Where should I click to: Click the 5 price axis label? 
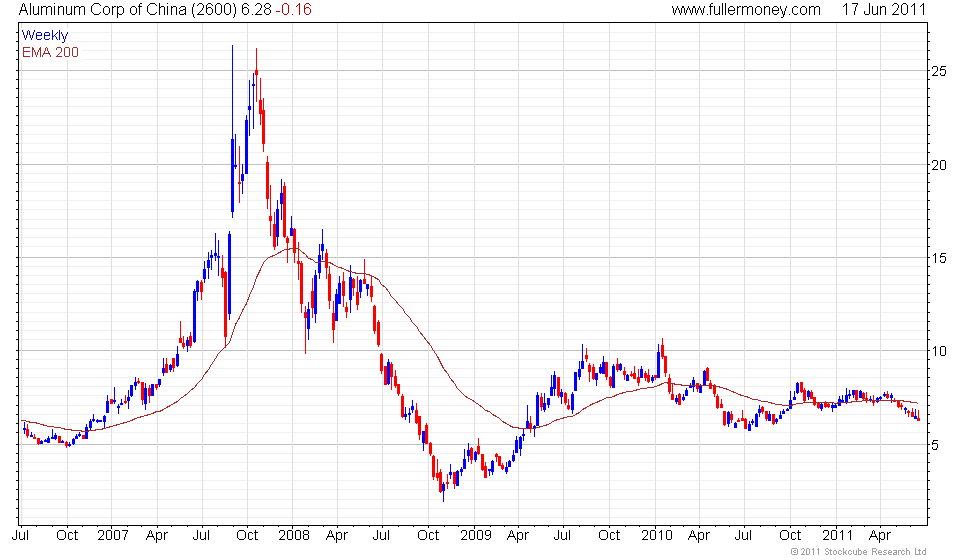[935, 446]
